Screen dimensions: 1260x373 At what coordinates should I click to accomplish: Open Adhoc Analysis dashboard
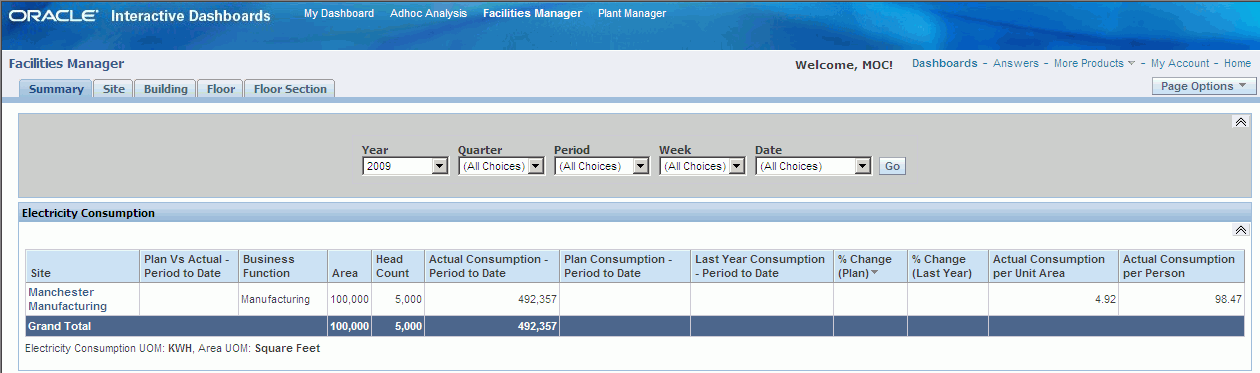coord(428,13)
